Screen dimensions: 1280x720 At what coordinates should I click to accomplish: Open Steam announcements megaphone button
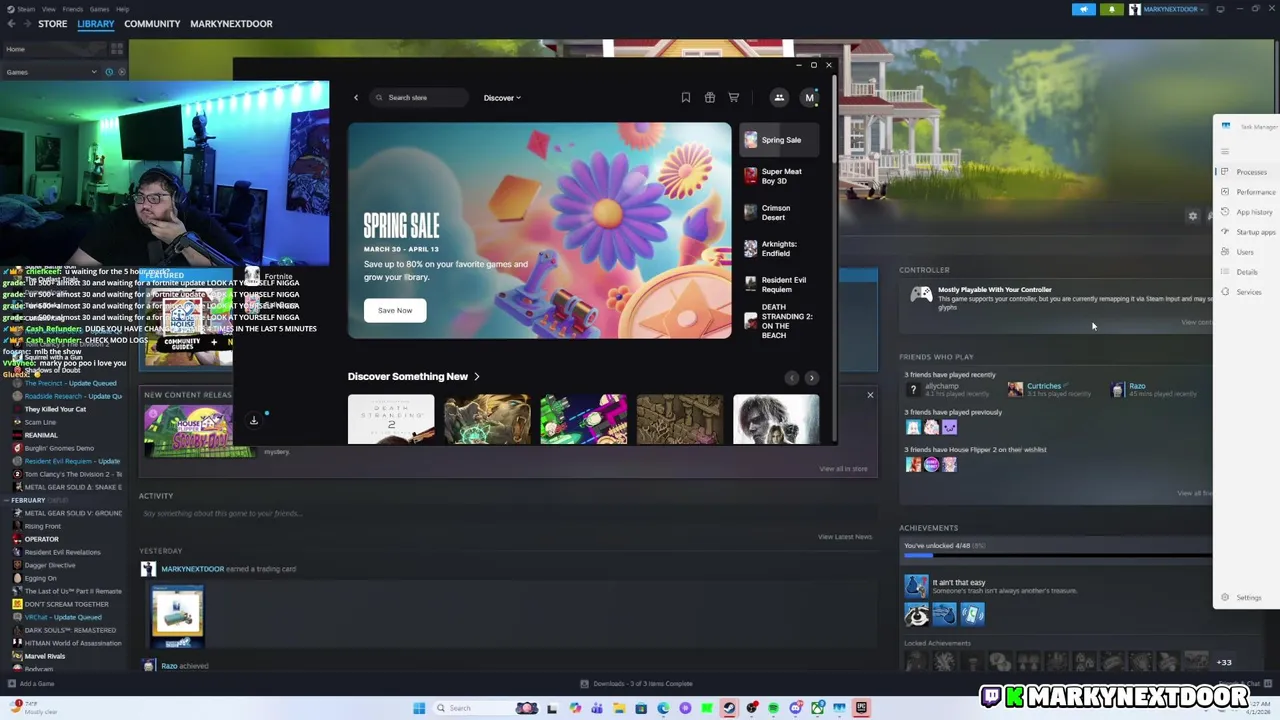point(1084,9)
